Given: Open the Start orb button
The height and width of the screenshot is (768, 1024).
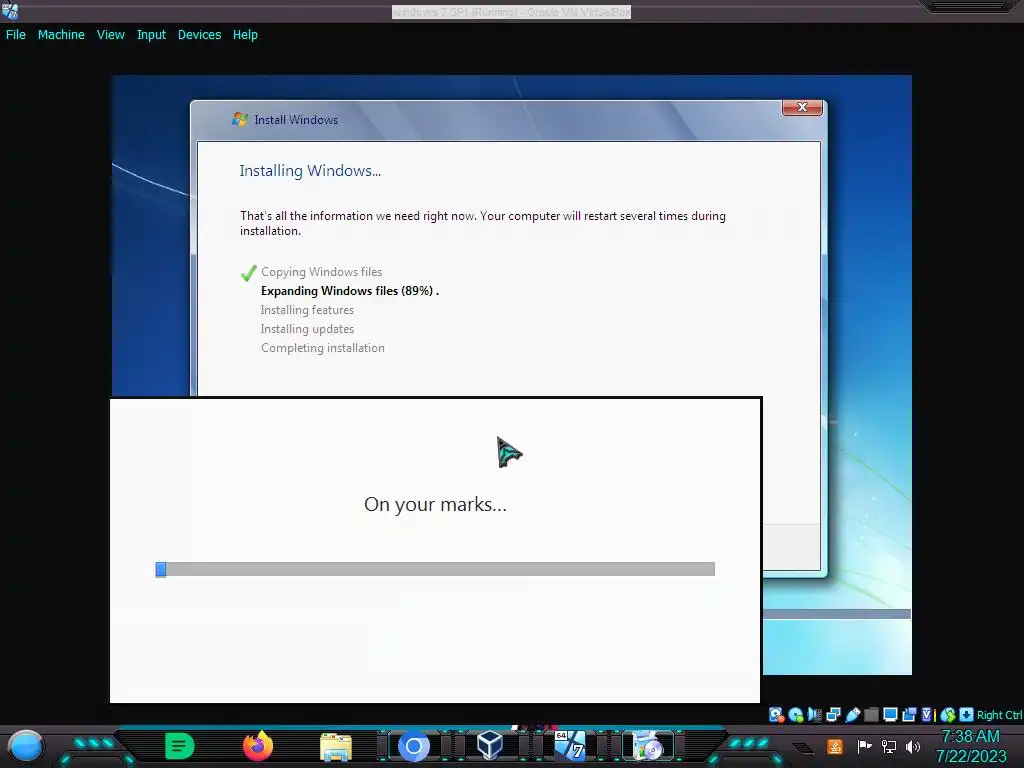Looking at the screenshot, I should (25, 746).
